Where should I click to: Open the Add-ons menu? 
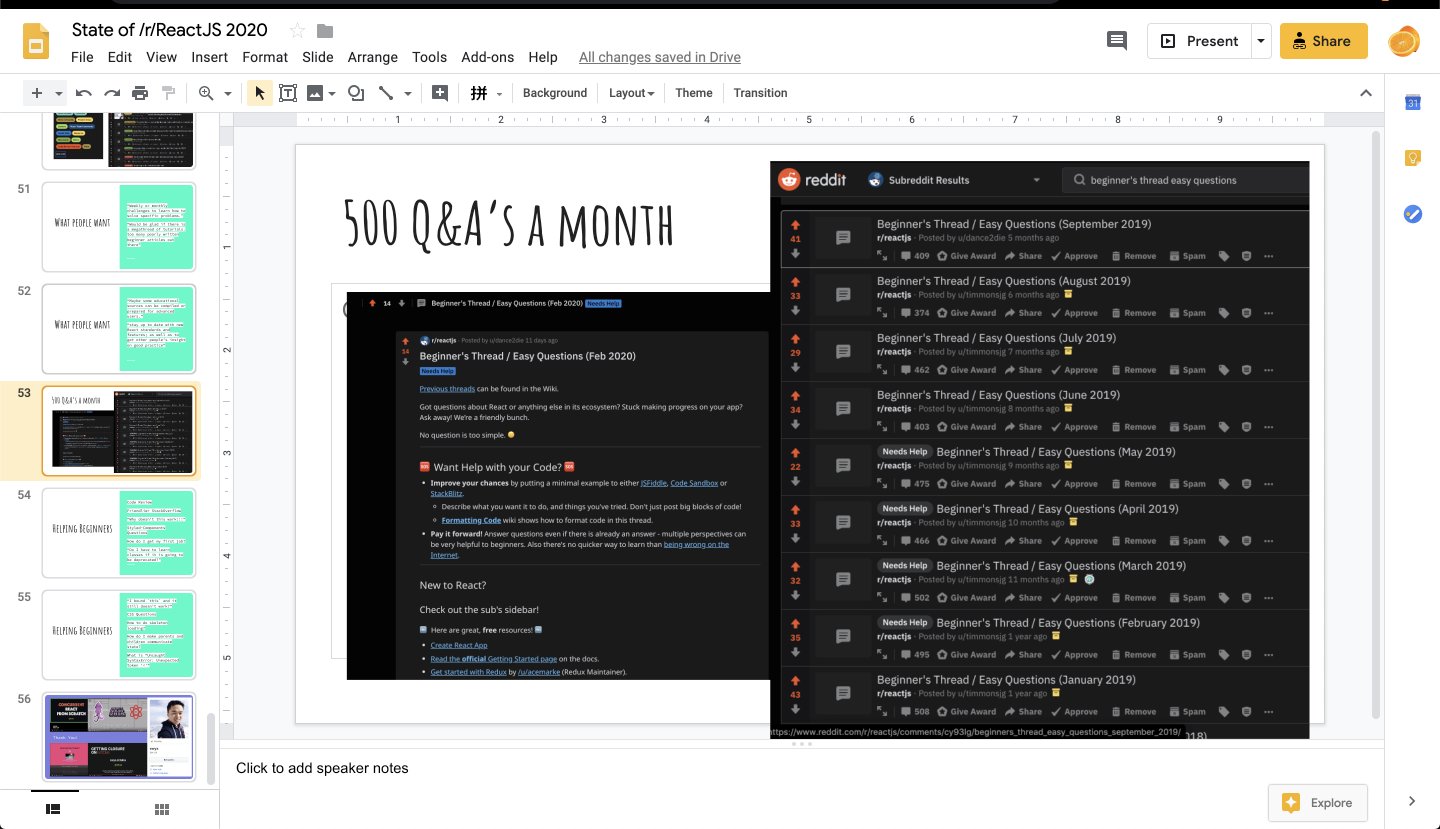tap(488, 57)
